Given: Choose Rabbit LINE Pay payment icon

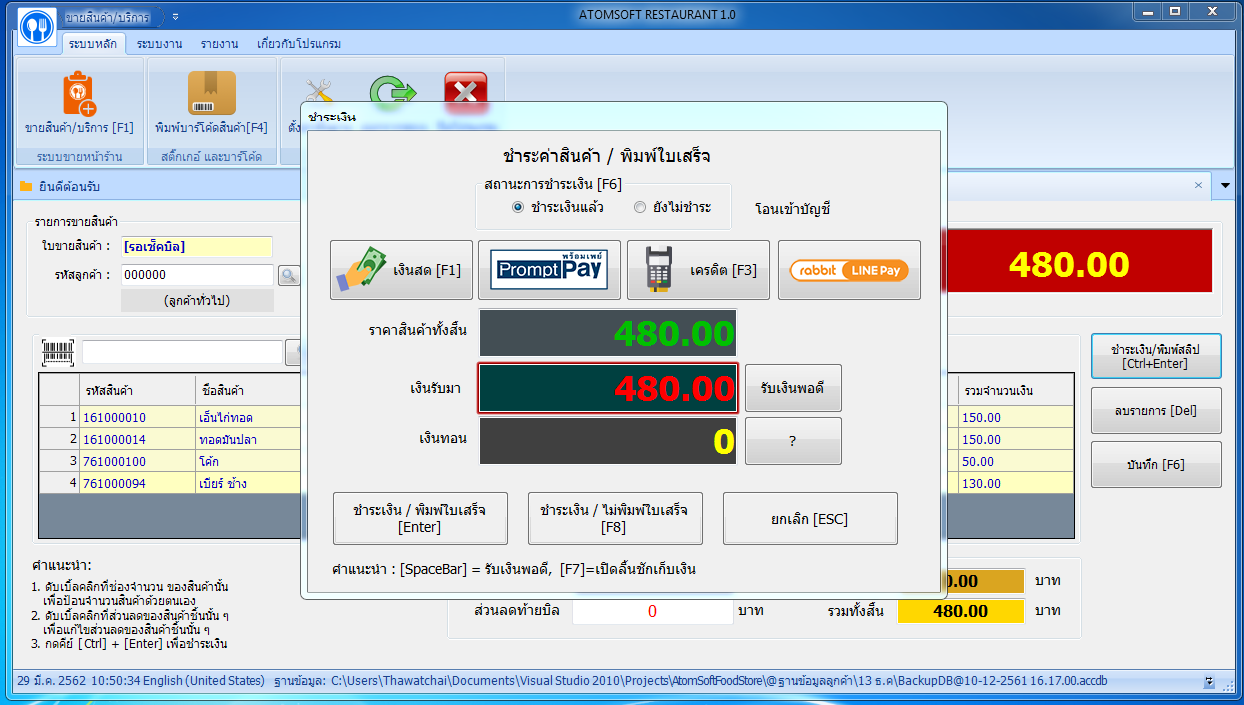Looking at the screenshot, I should click(x=848, y=270).
